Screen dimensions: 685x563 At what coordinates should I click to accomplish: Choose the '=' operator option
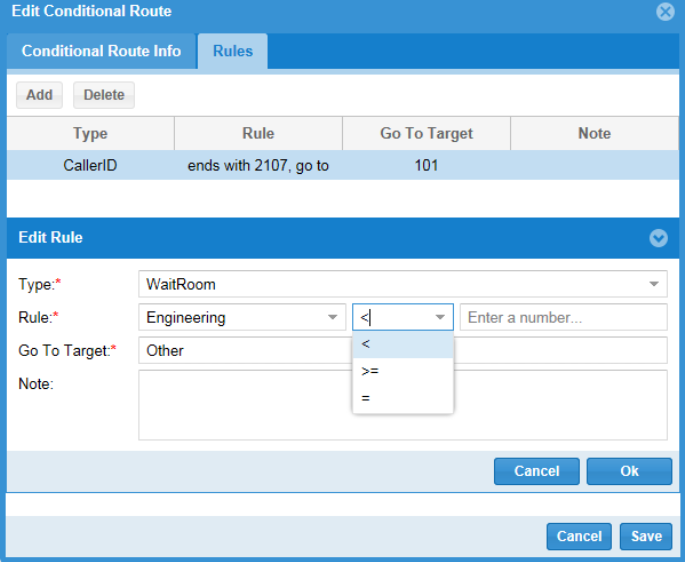point(403,398)
